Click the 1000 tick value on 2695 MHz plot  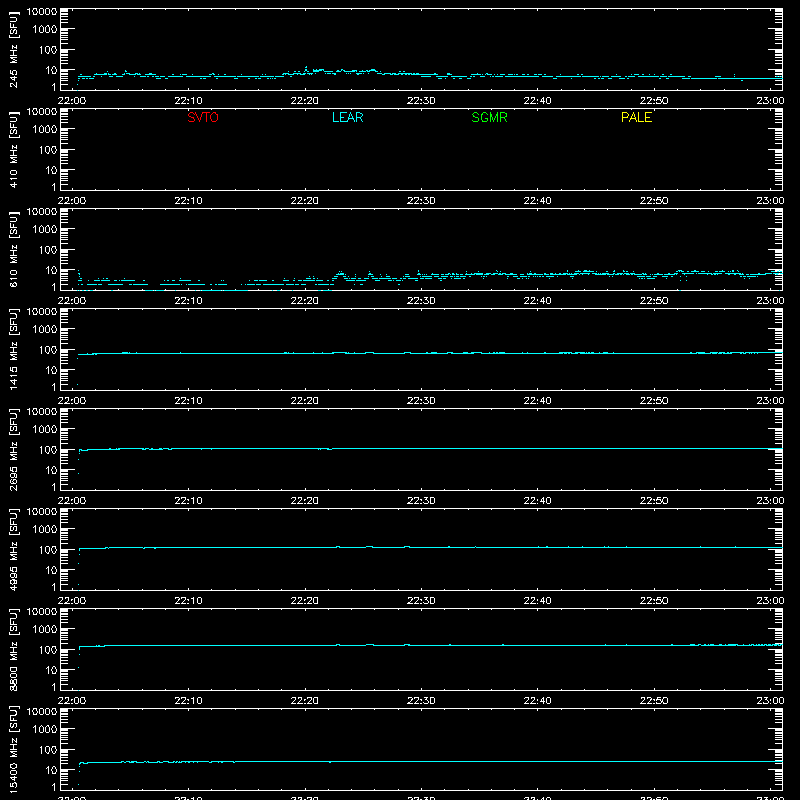[45, 430]
